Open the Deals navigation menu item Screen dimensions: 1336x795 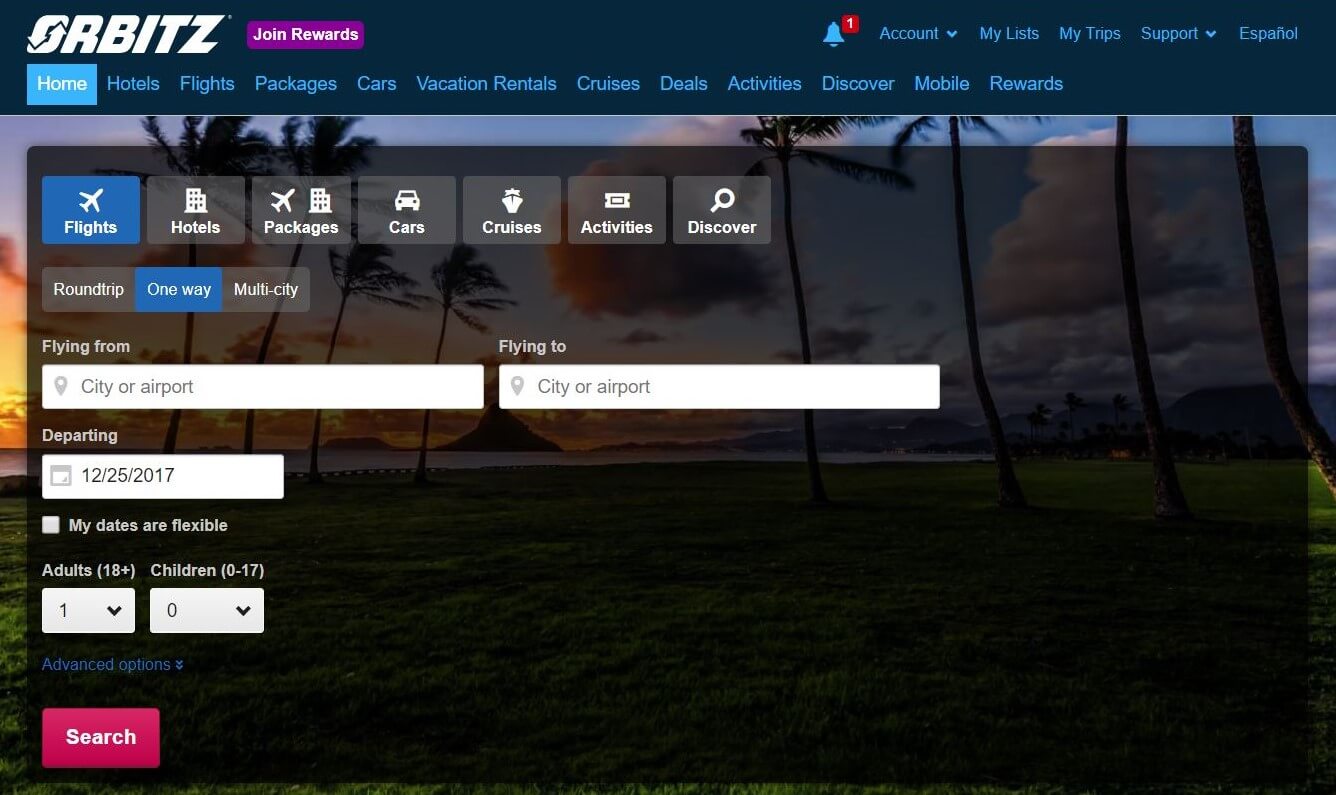(683, 84)
